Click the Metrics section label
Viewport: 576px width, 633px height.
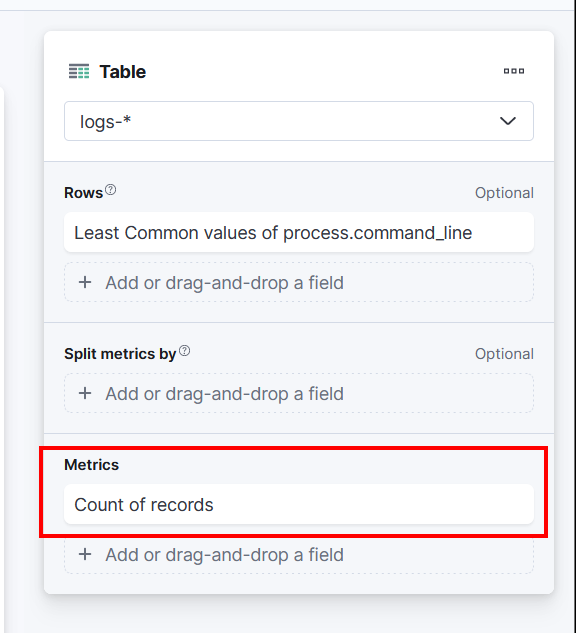pyautogui.click(x=92, y=465)
